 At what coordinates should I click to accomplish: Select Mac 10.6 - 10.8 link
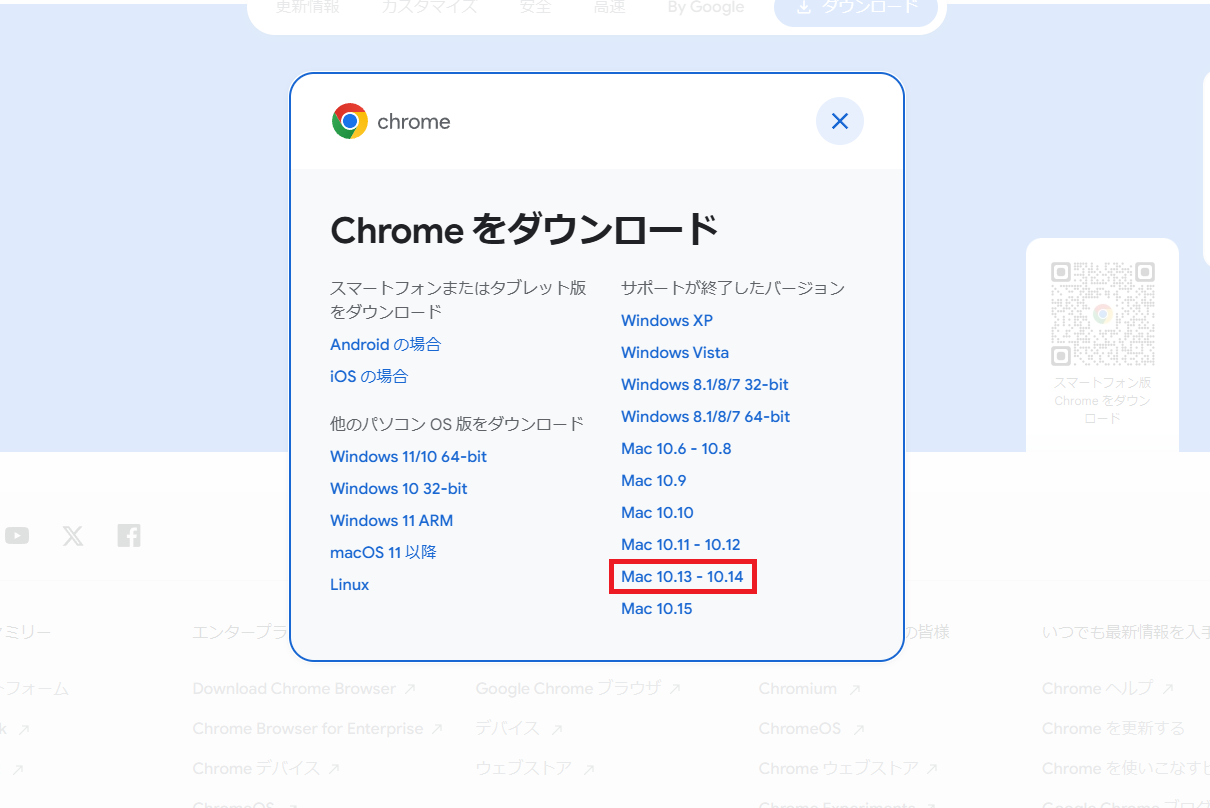tap(676, 448)
